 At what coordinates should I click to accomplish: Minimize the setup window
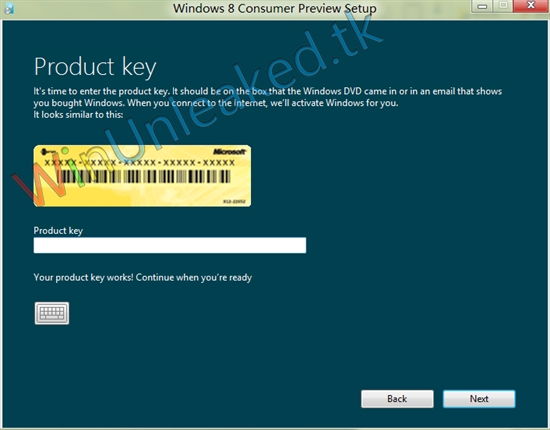click(482, 6)
